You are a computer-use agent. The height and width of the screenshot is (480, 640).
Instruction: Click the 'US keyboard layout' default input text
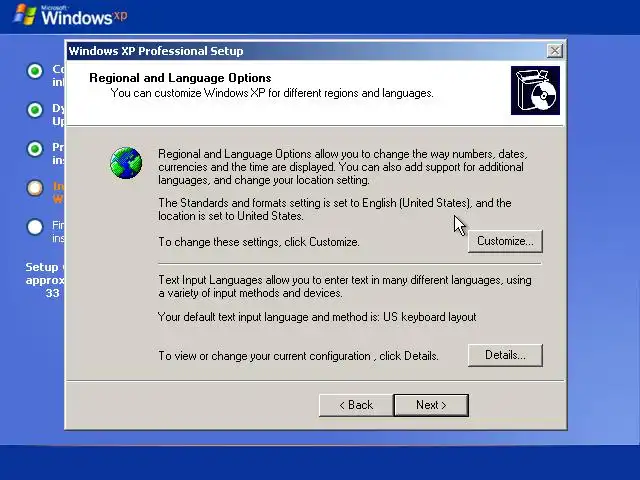[429, 317]
